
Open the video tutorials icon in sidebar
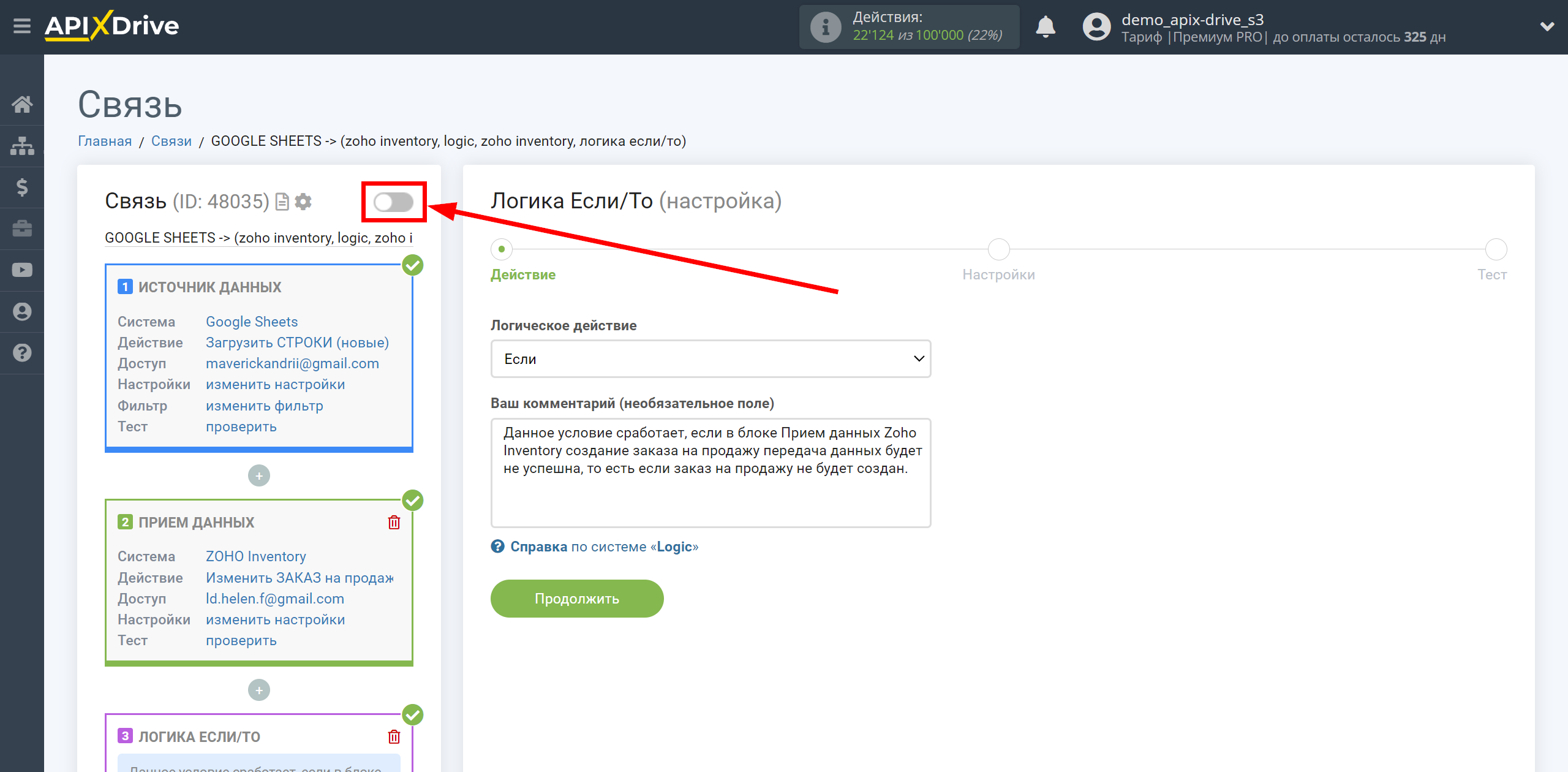pyautogui.click(x=22, y=270)
